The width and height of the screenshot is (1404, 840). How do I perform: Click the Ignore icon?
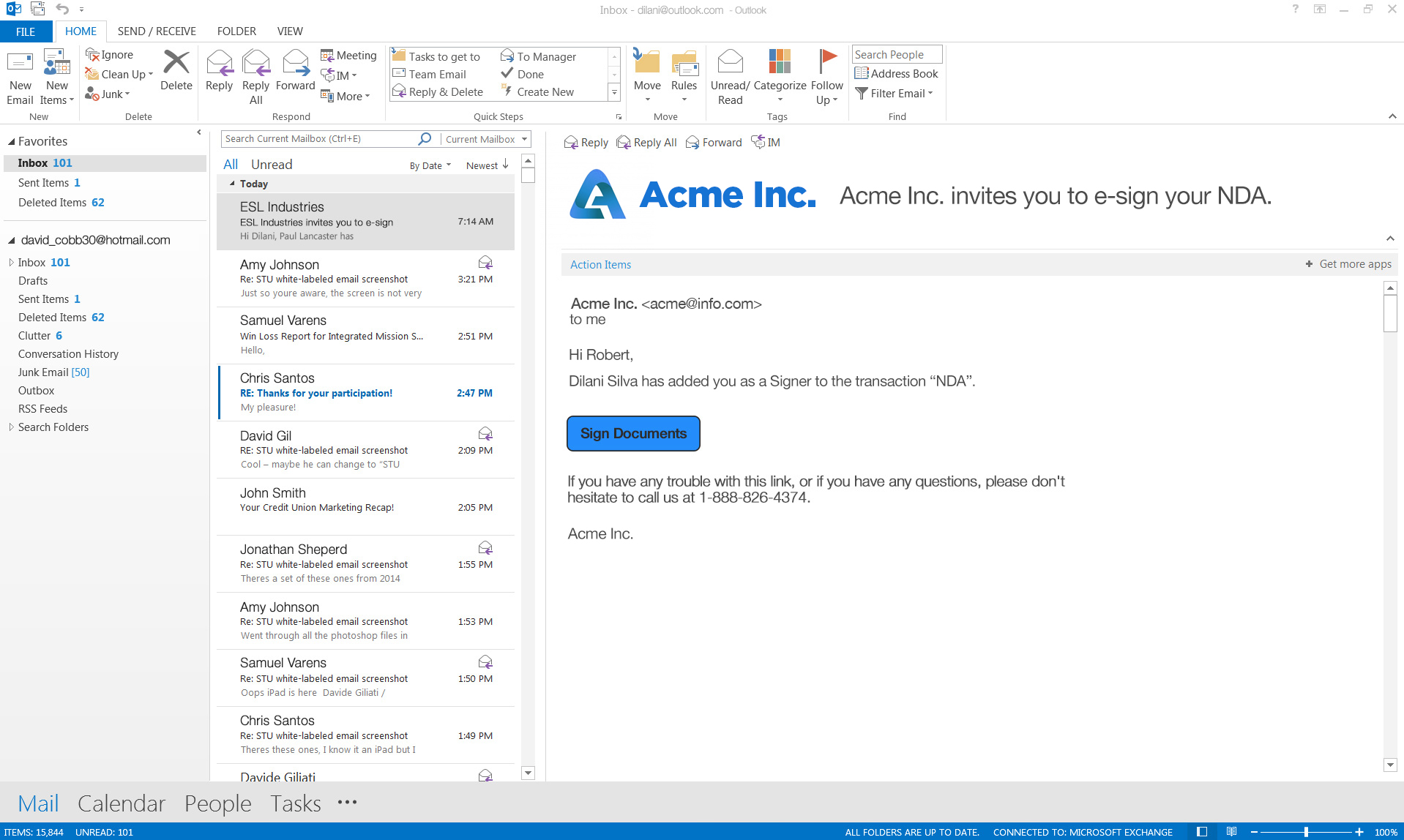click(x=110, y=54)
